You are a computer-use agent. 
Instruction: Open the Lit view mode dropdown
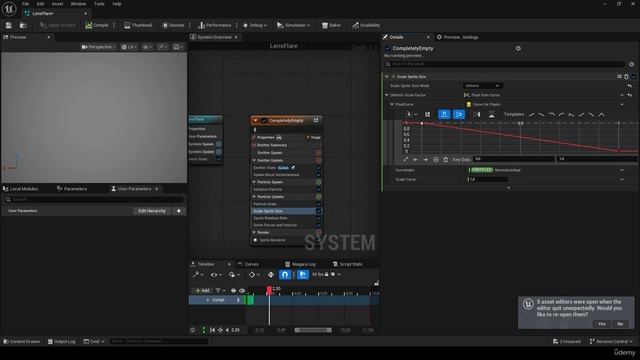tap(129, 47)
